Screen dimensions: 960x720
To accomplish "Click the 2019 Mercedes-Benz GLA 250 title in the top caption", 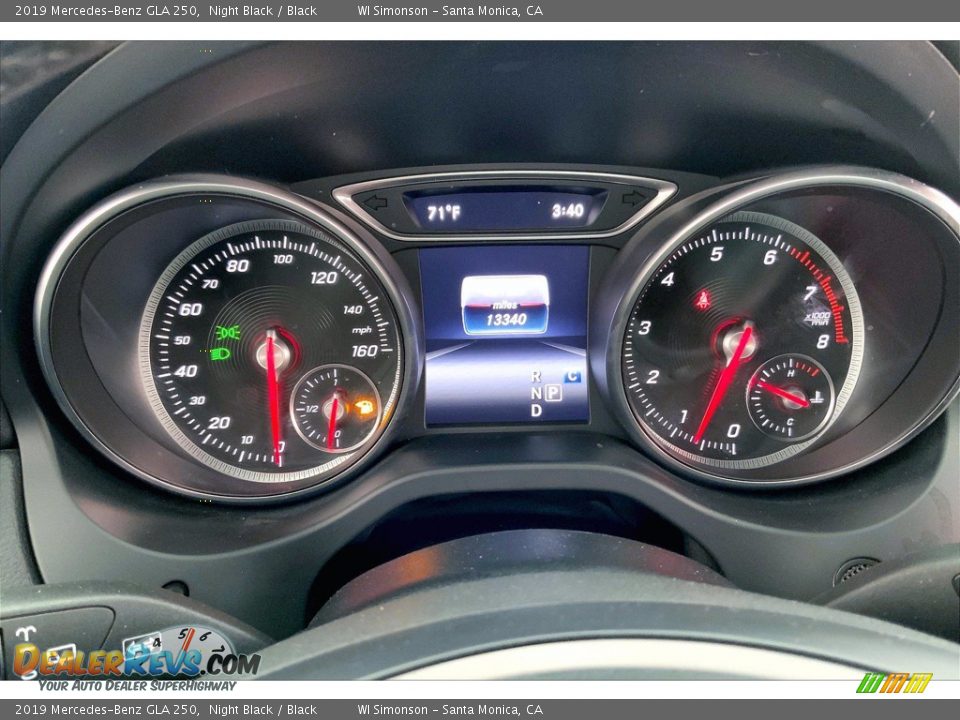I will [x=107, y=10].
